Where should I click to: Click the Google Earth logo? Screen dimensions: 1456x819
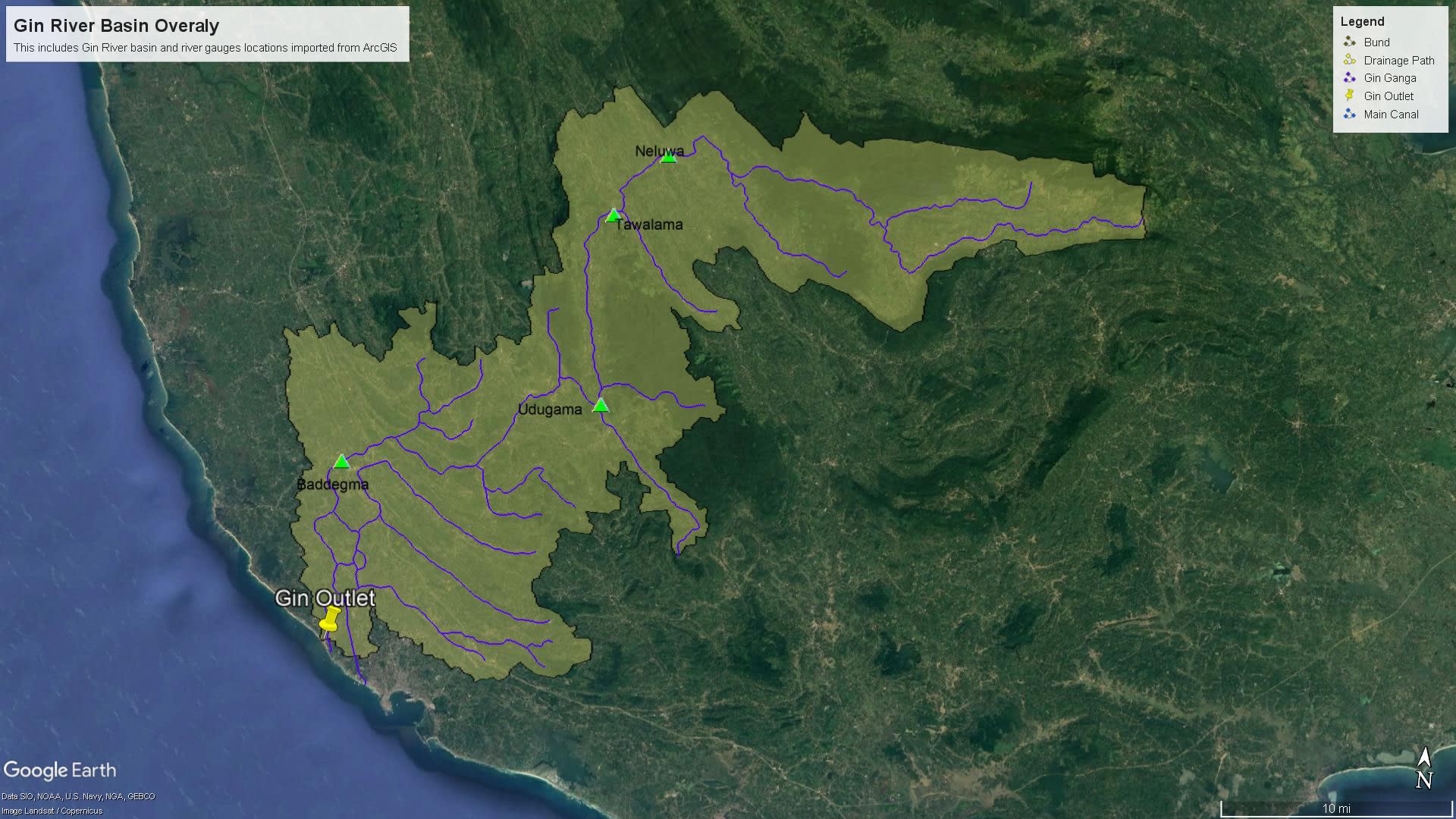click(60, 770)
